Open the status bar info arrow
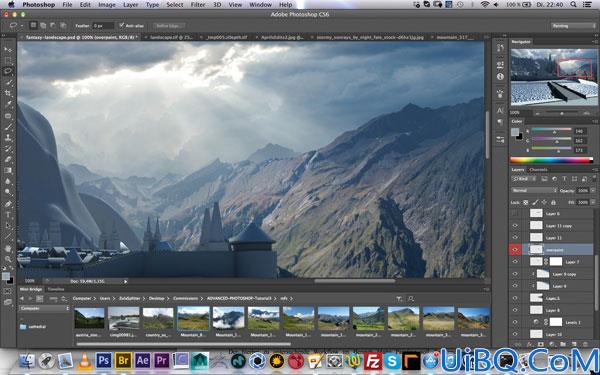600x375 pixels. 125,281
